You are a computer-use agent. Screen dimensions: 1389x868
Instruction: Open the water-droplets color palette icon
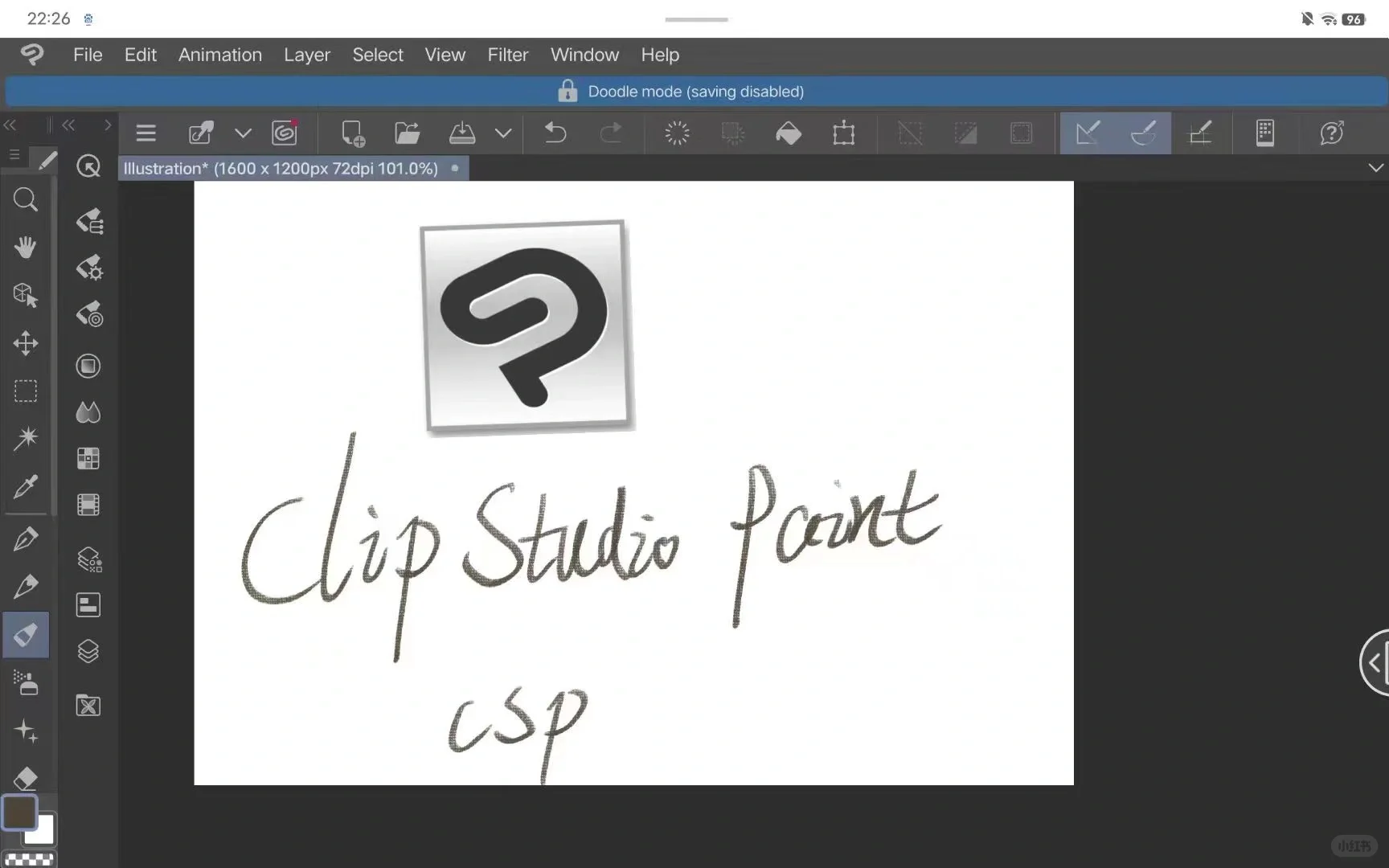[88, 412]
